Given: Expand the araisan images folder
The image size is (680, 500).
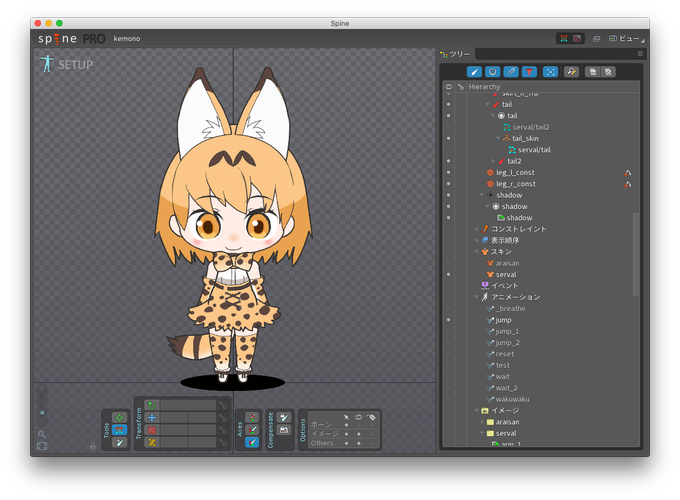Looking at the screenshot, I should [x=482, y=422].
